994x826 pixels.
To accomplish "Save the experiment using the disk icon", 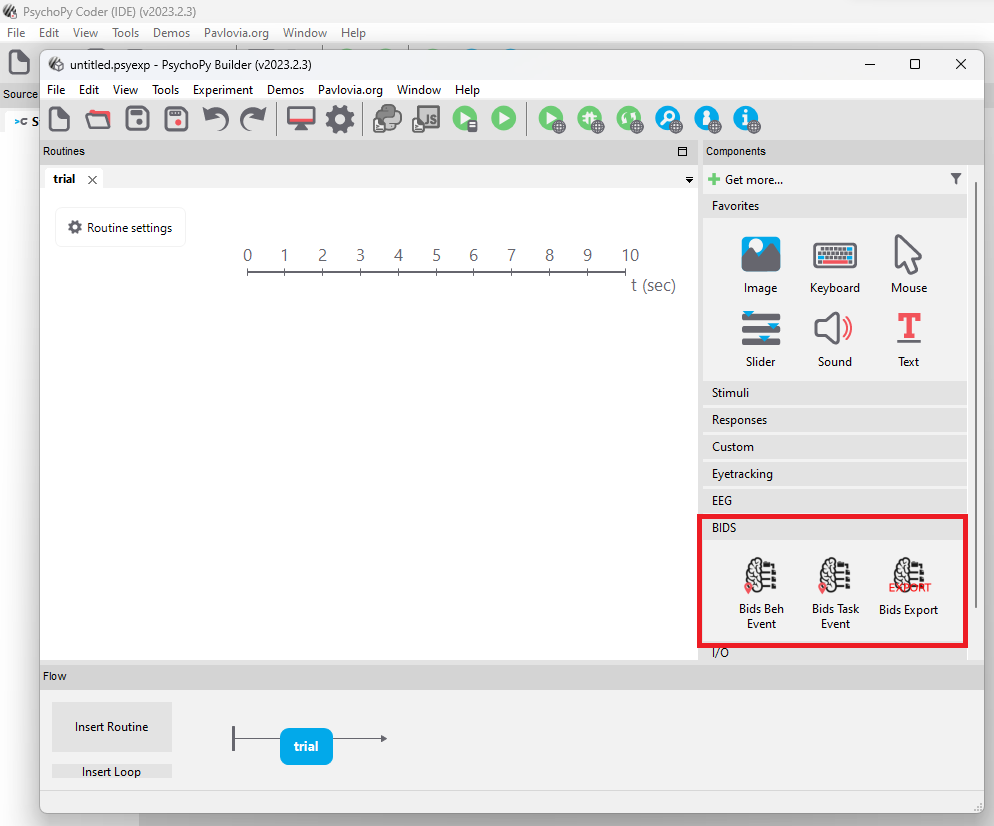I will [137, 119].
